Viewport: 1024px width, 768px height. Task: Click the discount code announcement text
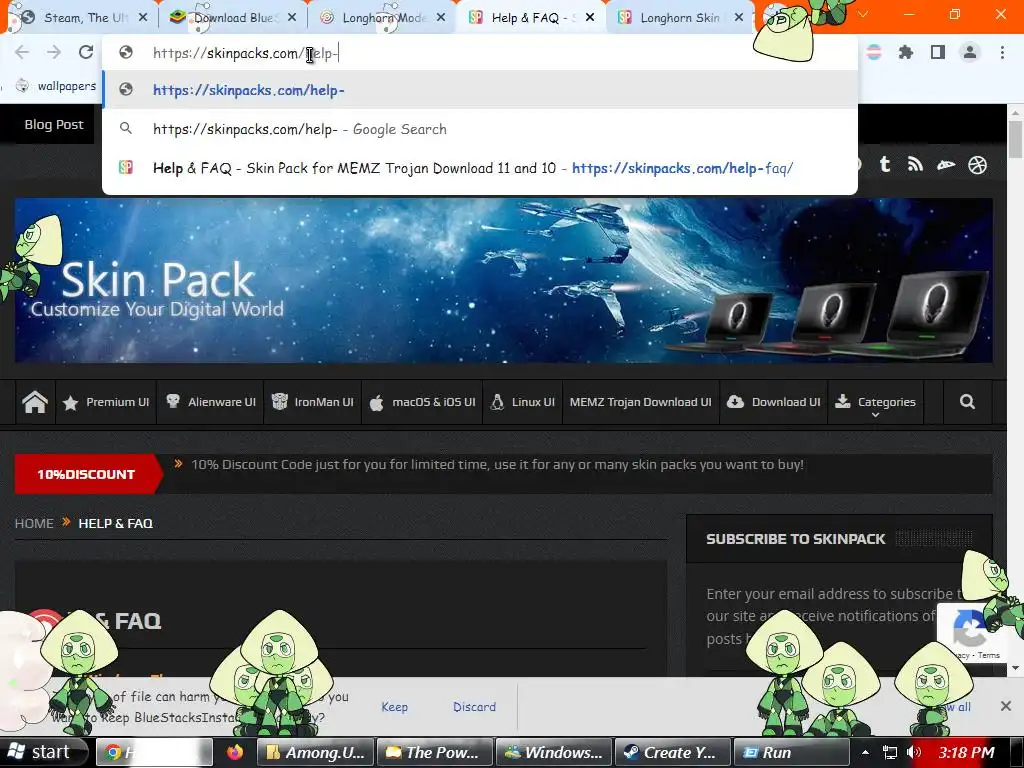point(497,464)
